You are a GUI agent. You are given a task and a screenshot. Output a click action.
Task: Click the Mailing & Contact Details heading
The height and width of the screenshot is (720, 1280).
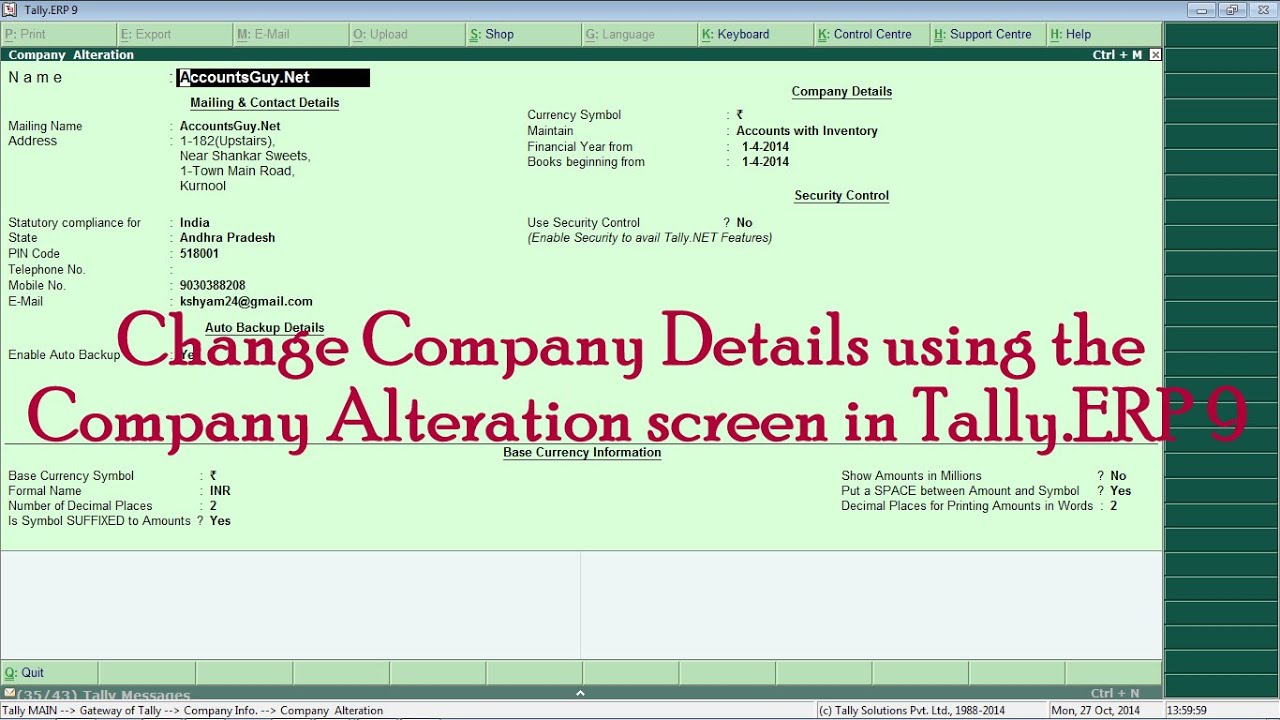click(265, 103)
